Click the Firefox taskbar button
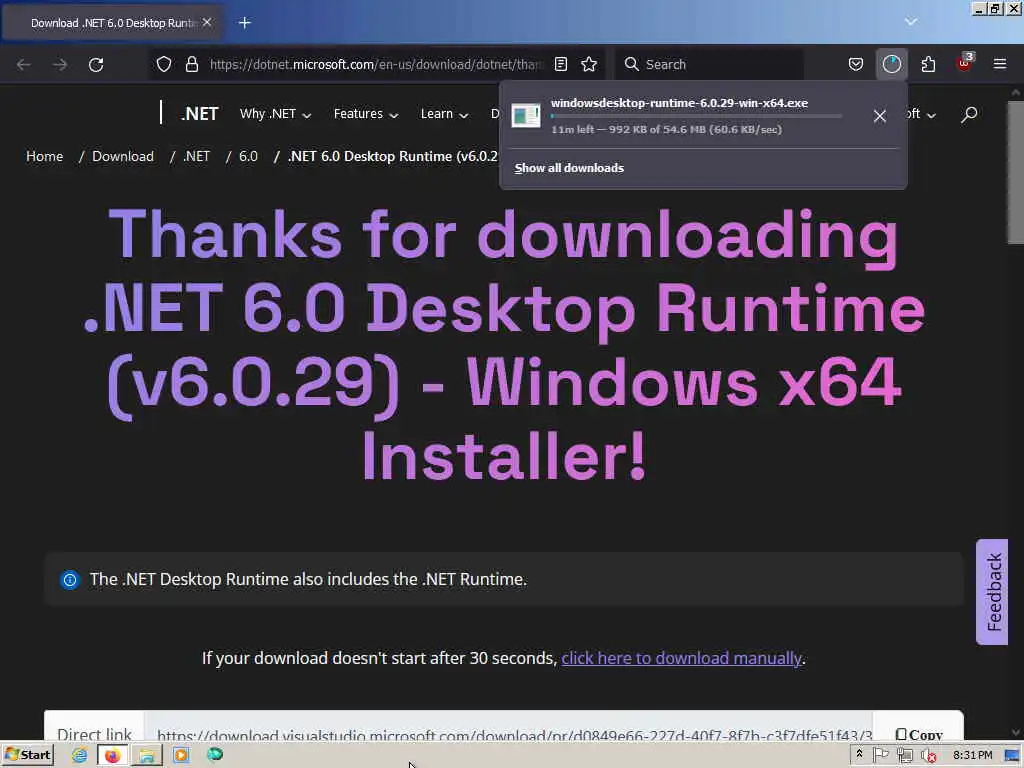 pyautogui.click(x=113, y=755)
